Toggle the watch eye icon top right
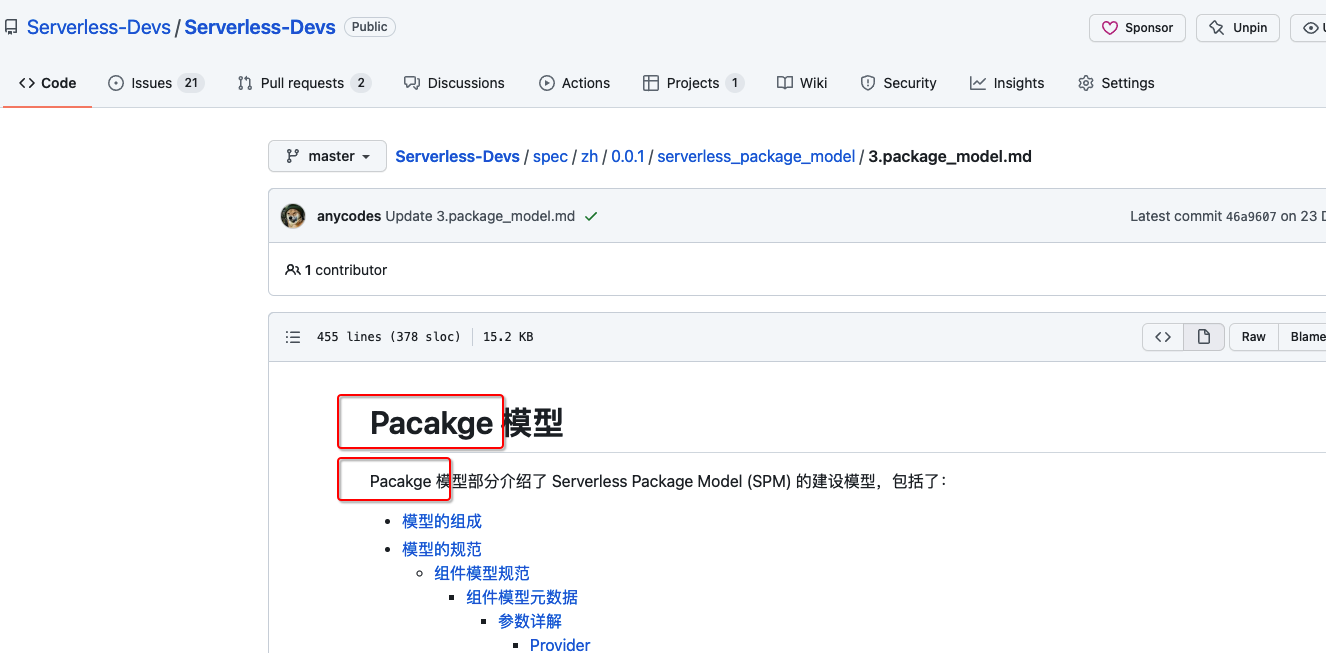The height and width of the screenshot is (653, 1326). pos(1313,27)
